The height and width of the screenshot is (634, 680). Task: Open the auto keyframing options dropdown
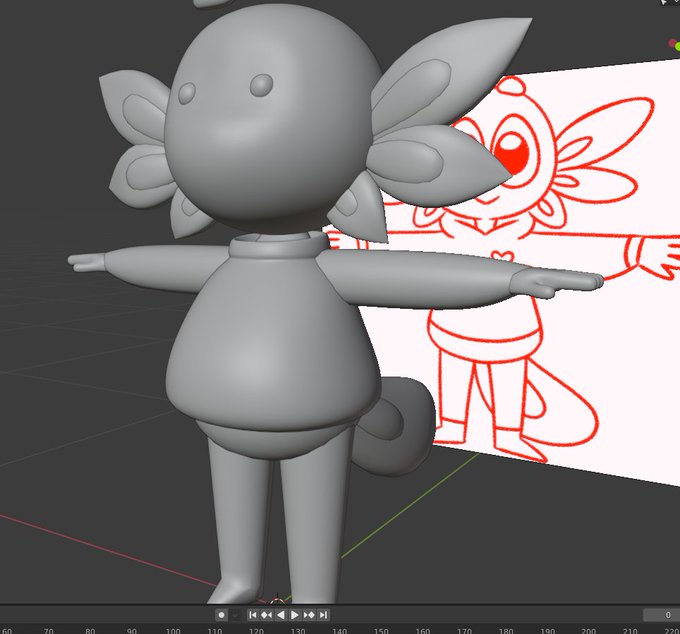[x=235, y=615]
